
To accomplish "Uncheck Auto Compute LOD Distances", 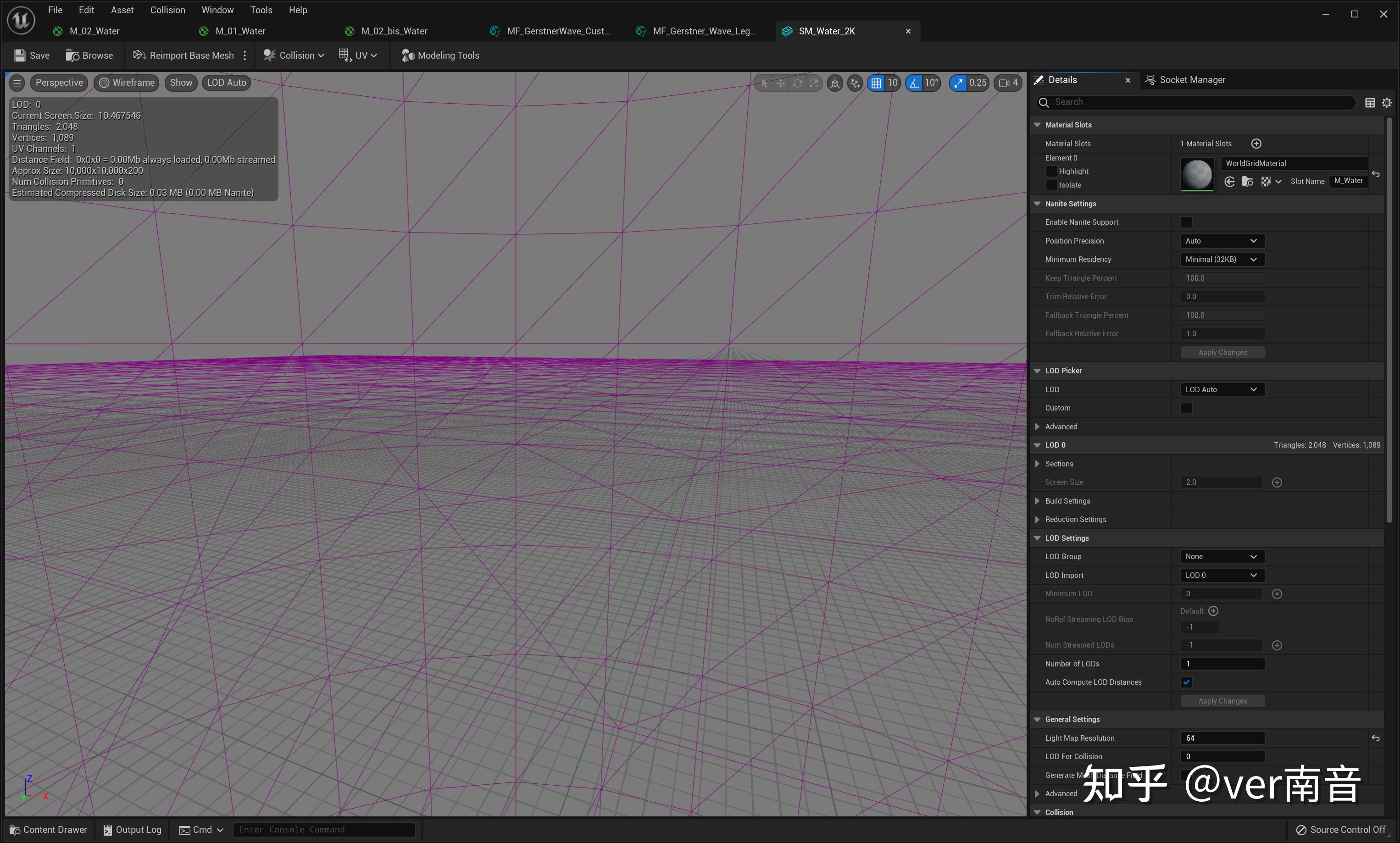I will pos(1186,682).
